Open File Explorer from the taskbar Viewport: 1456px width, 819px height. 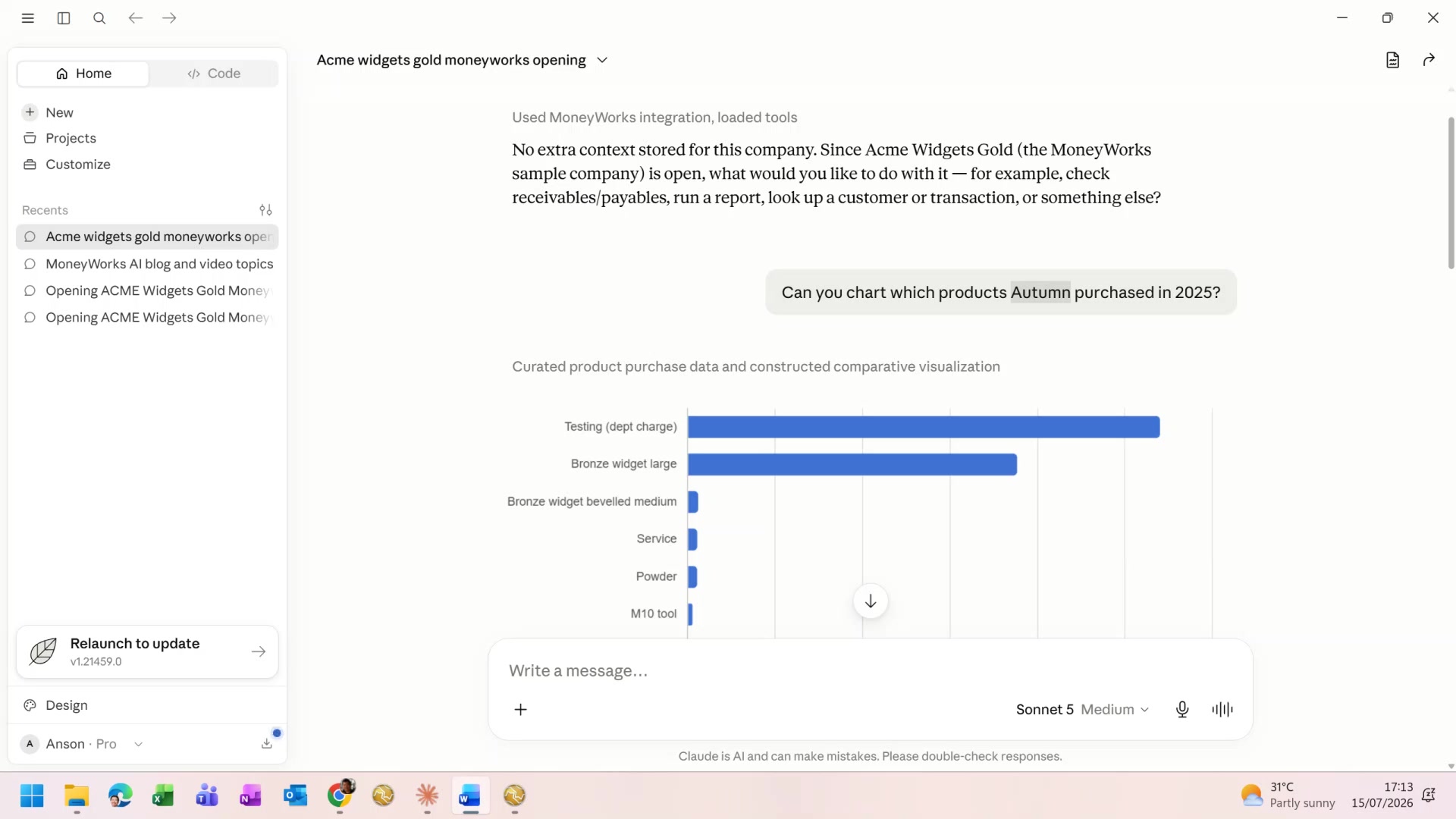pyautogui.click(x=77, y=795)
